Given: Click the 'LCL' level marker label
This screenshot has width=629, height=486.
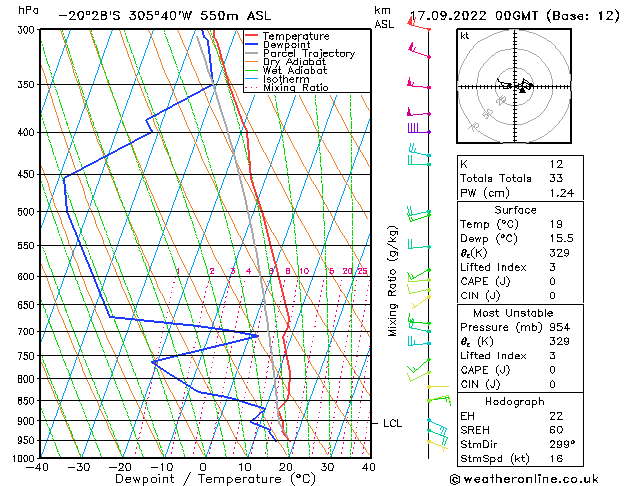Looking at the screenshot, I should pos(392,423).
